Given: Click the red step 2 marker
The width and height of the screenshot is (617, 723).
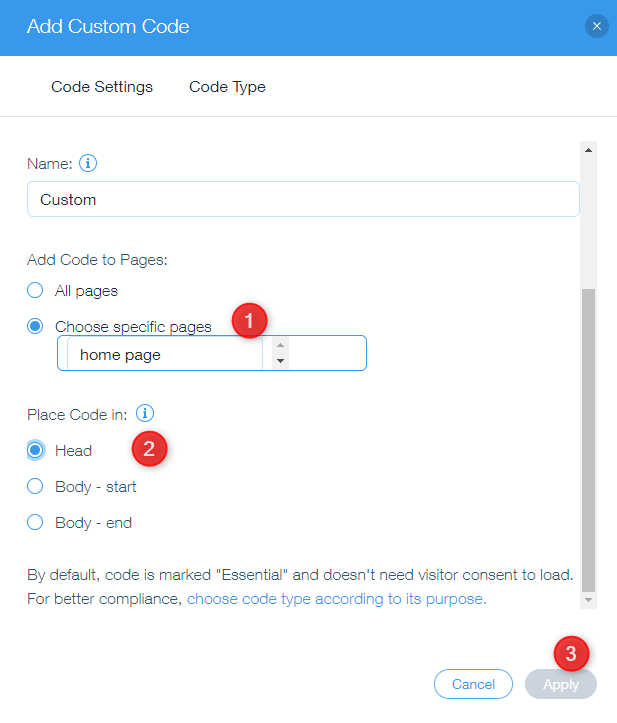Looking at the screenshot, I should 149,448.
